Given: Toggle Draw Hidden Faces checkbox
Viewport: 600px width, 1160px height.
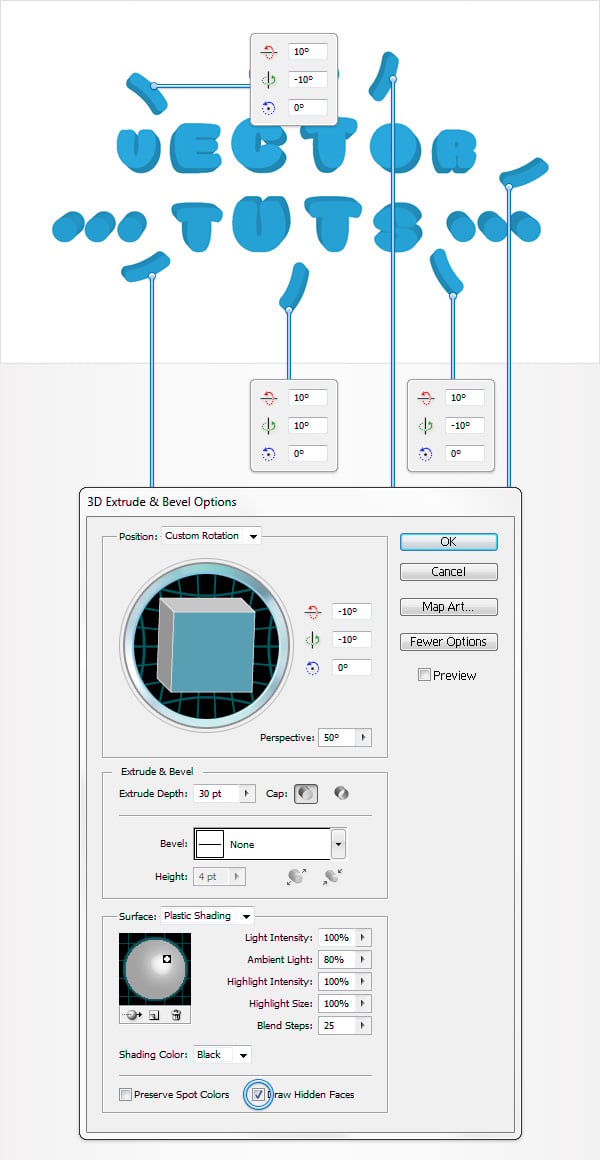Looking at the screenshot, I should point(258,1094).
